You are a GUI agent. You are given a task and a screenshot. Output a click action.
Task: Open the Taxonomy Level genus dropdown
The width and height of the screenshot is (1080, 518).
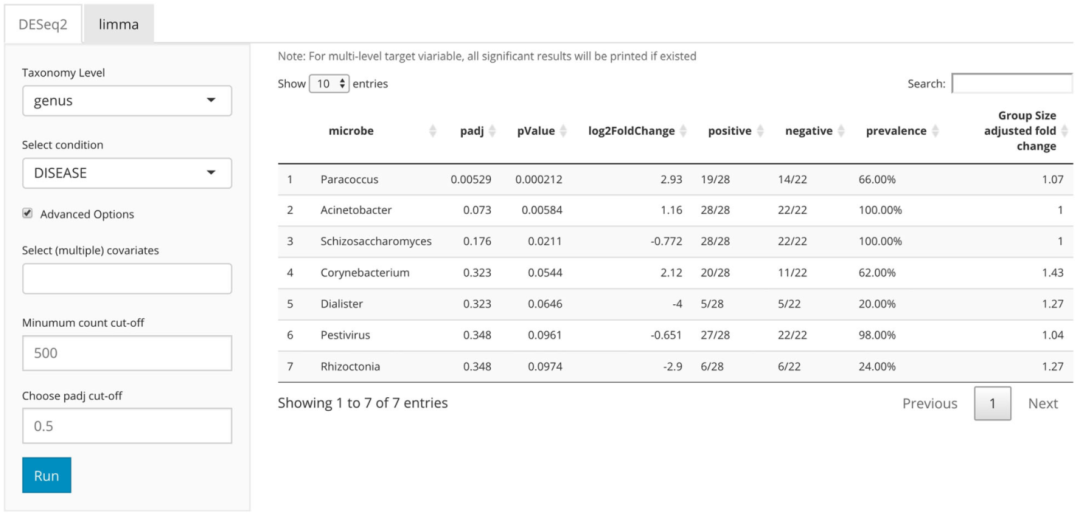point(127,101)
